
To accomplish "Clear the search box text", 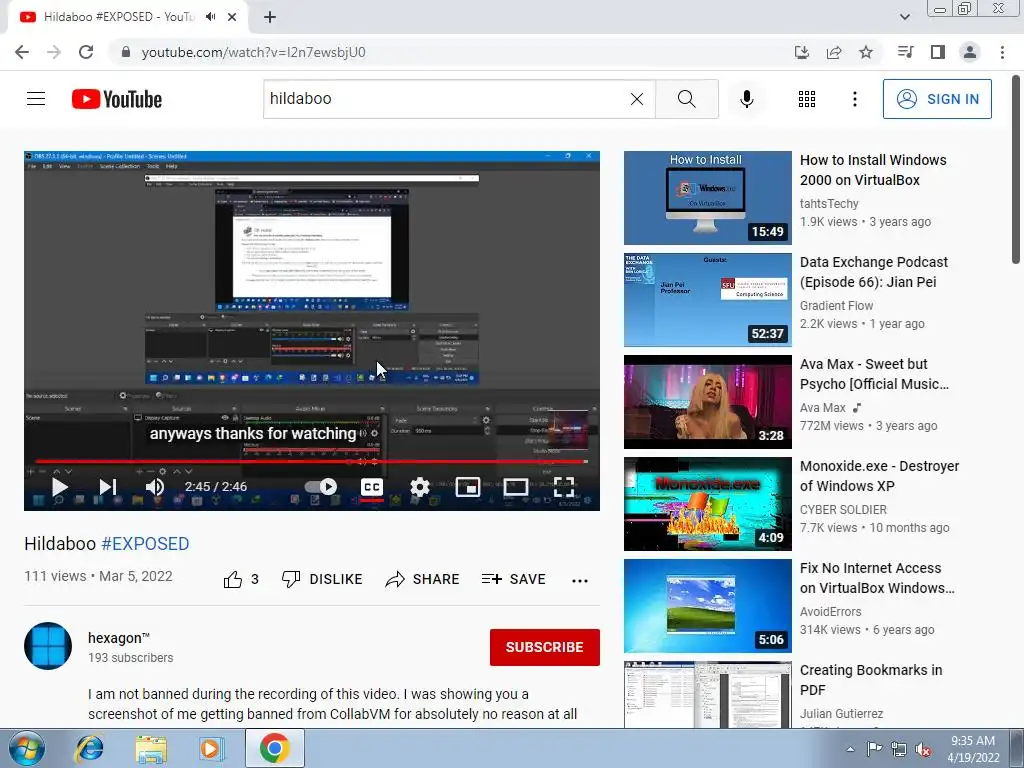I will [637, 99].
